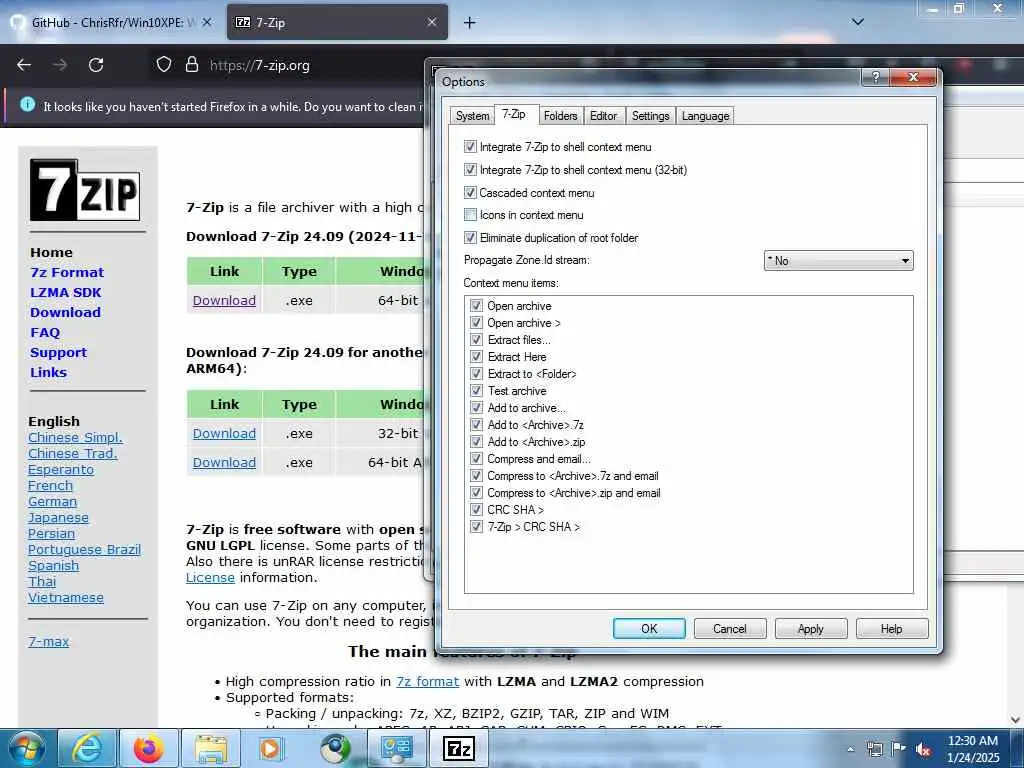
Task: Click the Firefox address bar URL
Action: [260, 65]
